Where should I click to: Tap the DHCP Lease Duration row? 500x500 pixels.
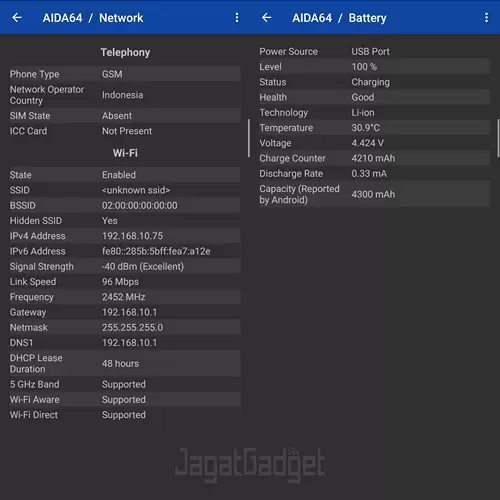(125, 363)
